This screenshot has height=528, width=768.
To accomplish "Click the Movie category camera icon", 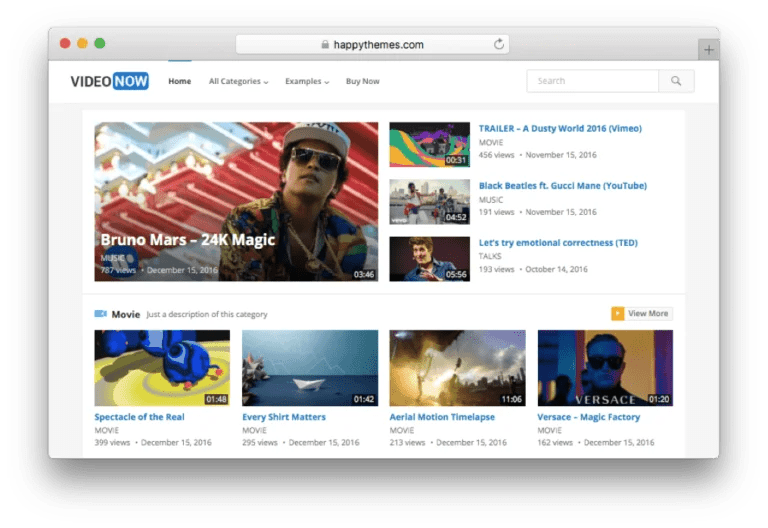I will coord(100,313).
